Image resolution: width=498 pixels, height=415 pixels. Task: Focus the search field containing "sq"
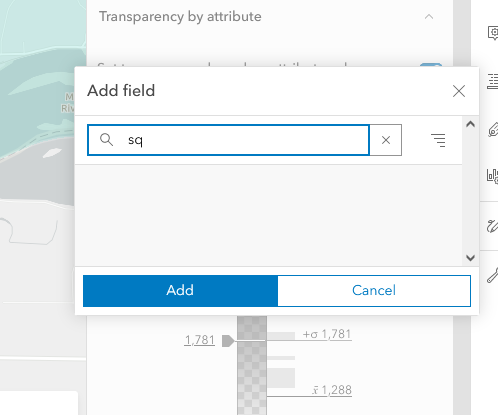click(x=228, y=140)
